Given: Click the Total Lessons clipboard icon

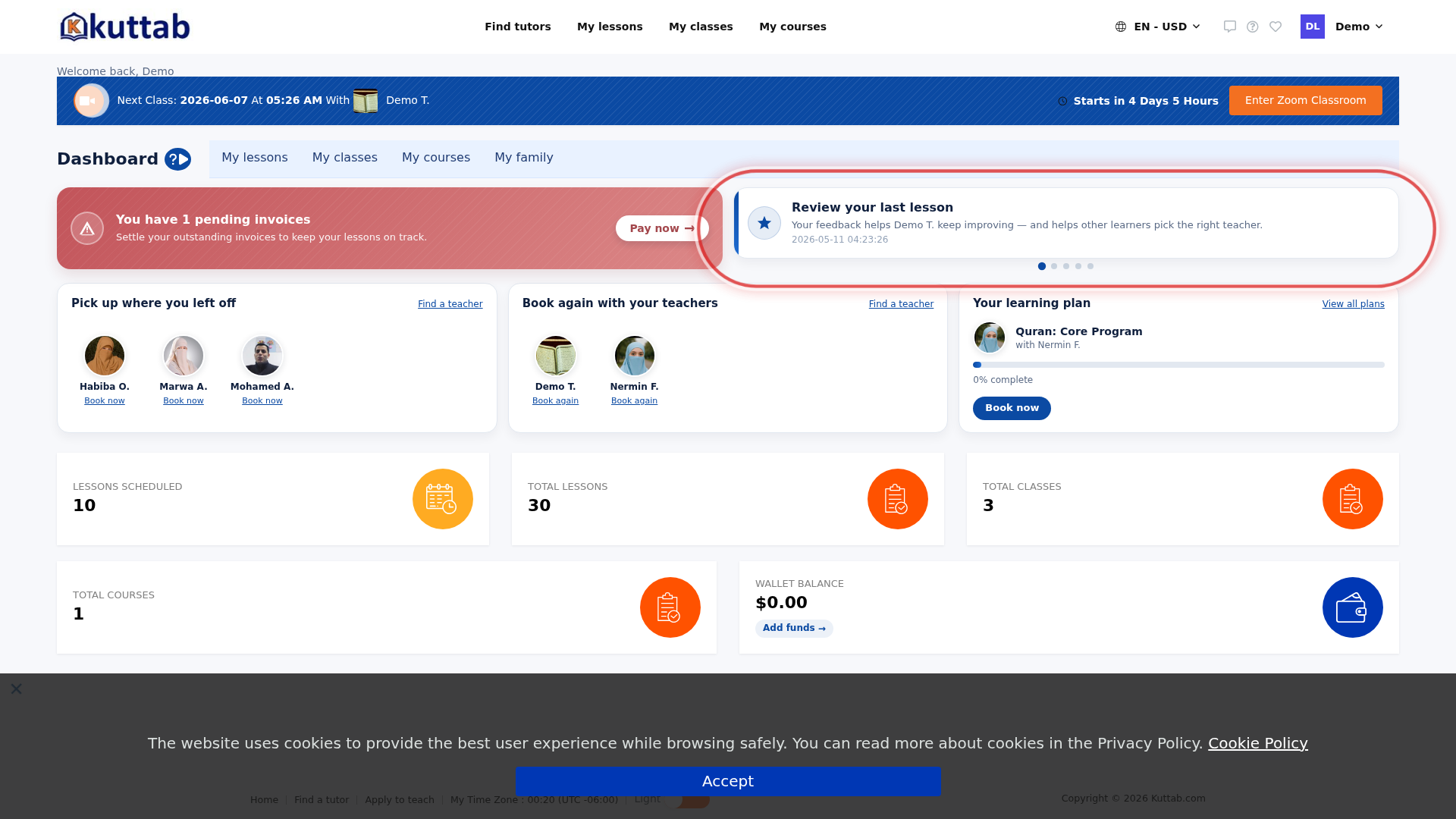Looking at the screenshot, I should tap(898, 499).
